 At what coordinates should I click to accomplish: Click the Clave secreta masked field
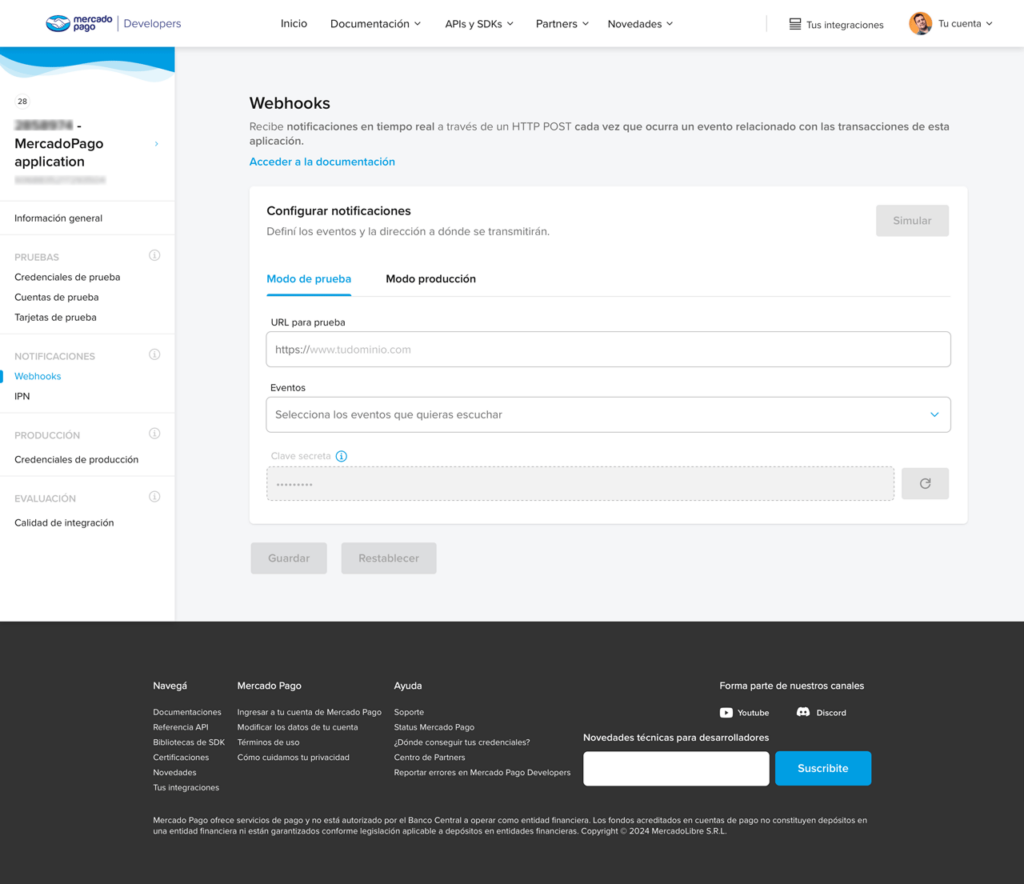(580, 484)
